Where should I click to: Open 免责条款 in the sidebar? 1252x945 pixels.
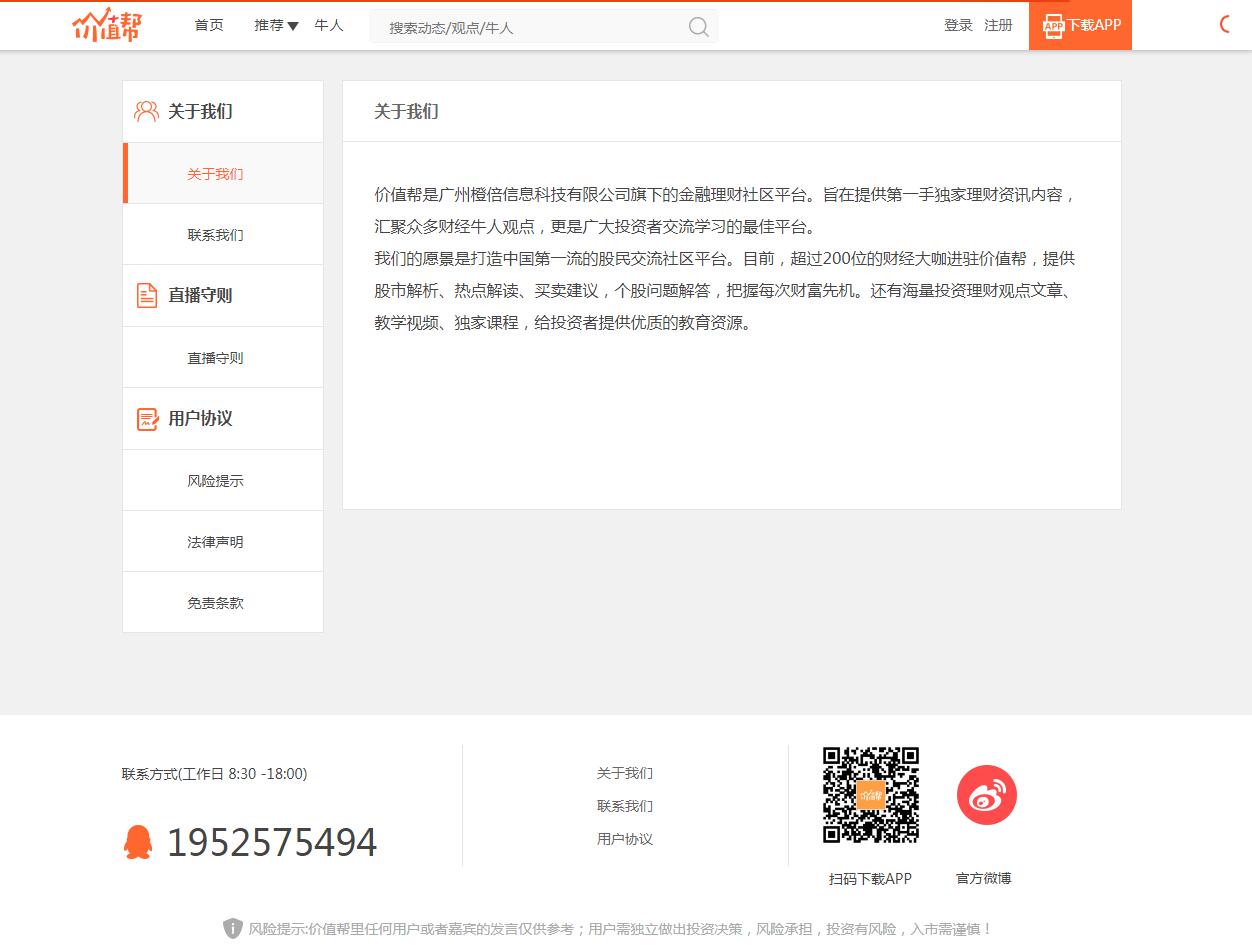tap(223, 603)
